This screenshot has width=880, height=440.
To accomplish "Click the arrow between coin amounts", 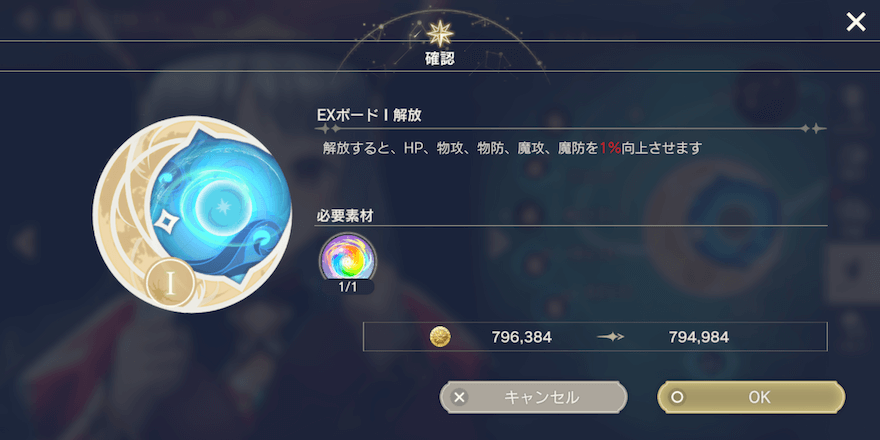I will [611, 337].
